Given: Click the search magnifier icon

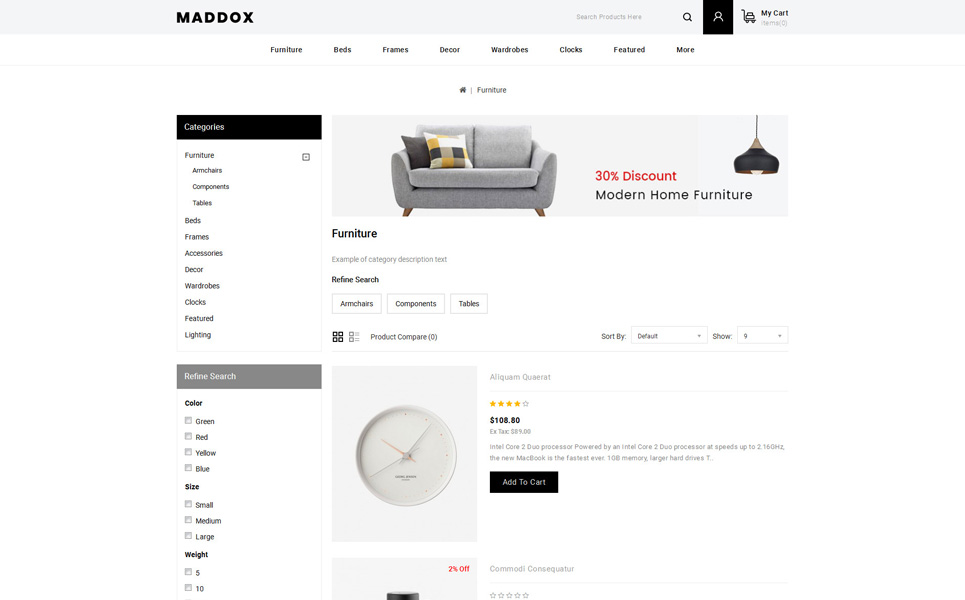Looking at the screenshot, I should point(687,17).
